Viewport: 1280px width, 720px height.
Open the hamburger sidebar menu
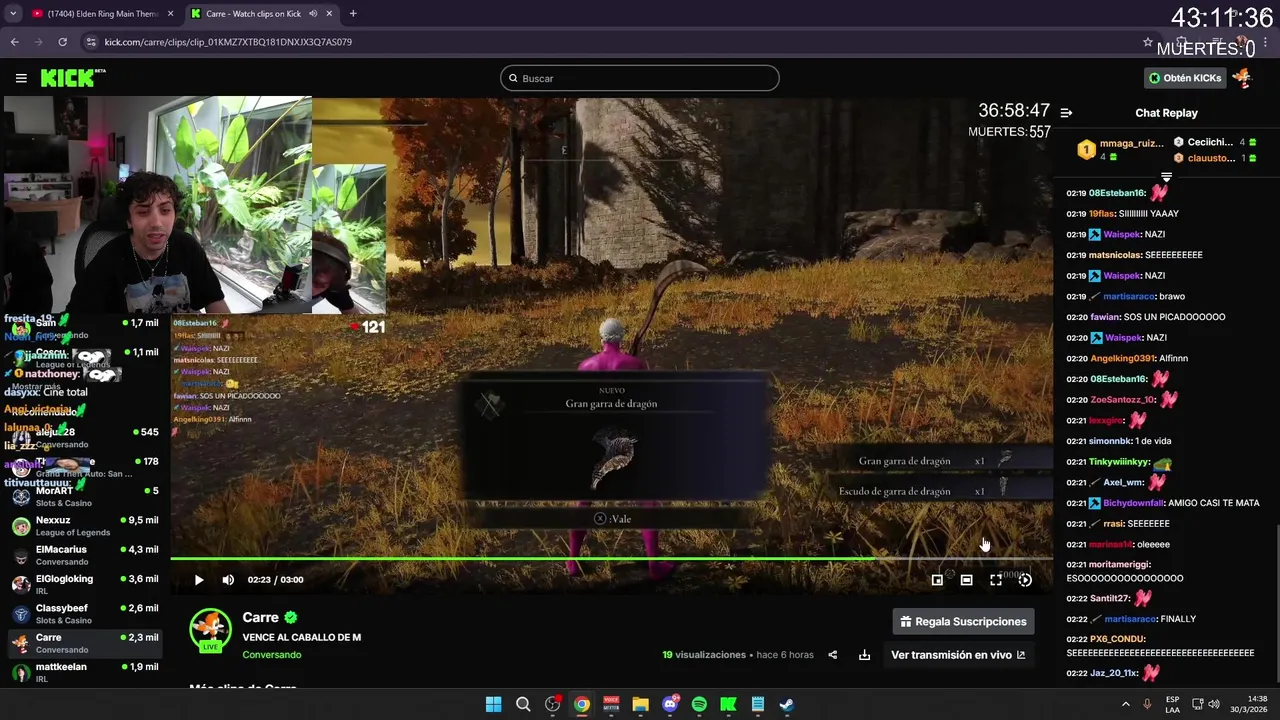(x=21, y=78)
